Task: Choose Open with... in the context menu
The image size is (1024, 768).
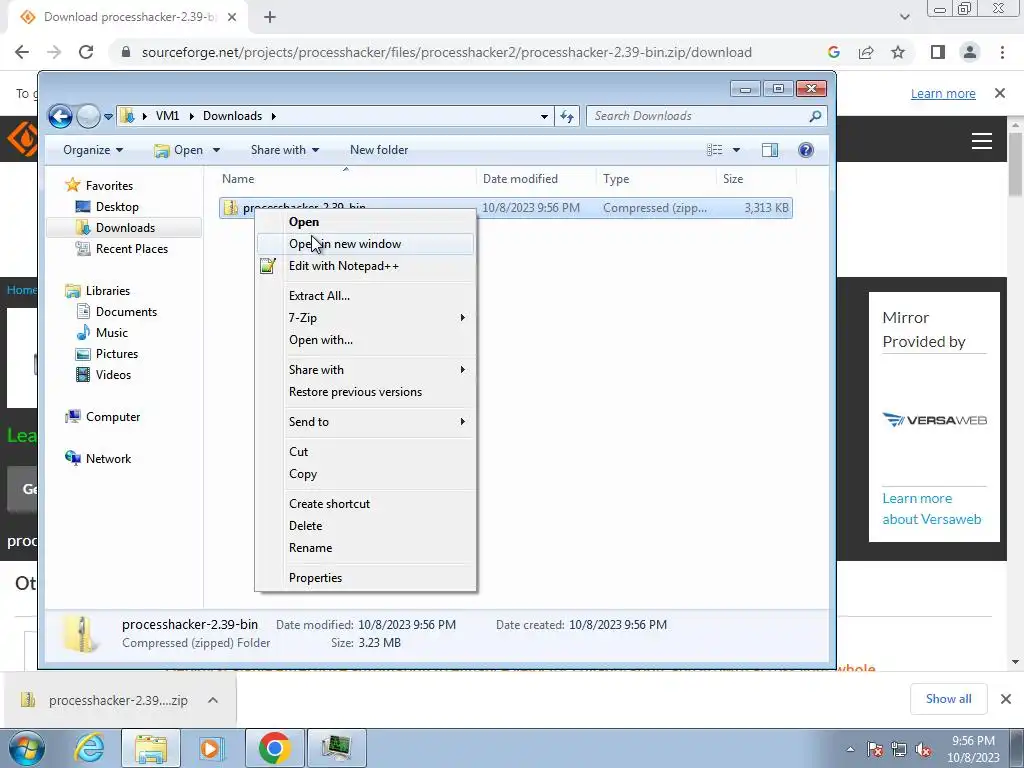Action: (x=365, y=340)
